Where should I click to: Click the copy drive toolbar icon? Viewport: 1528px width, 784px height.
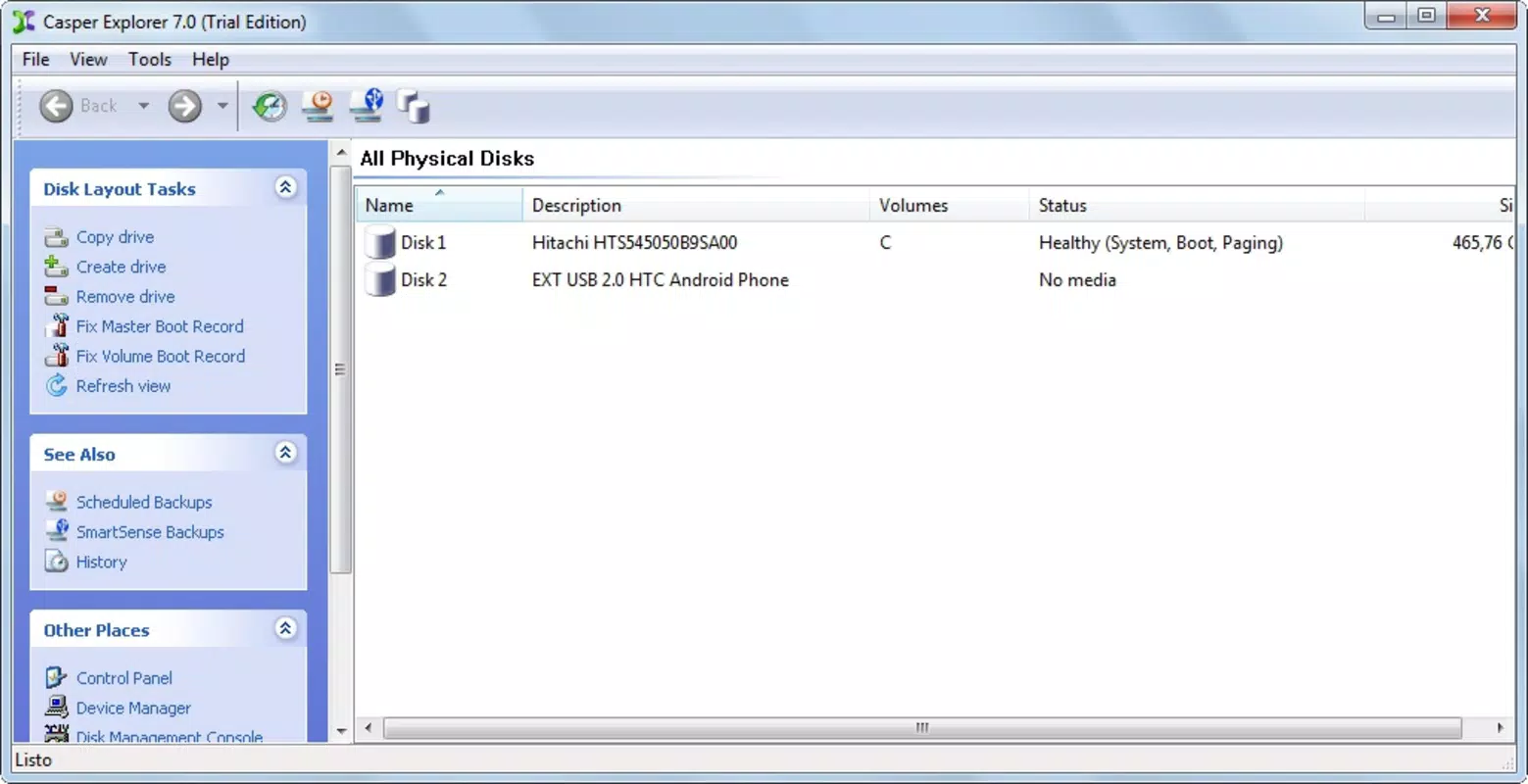414,106
